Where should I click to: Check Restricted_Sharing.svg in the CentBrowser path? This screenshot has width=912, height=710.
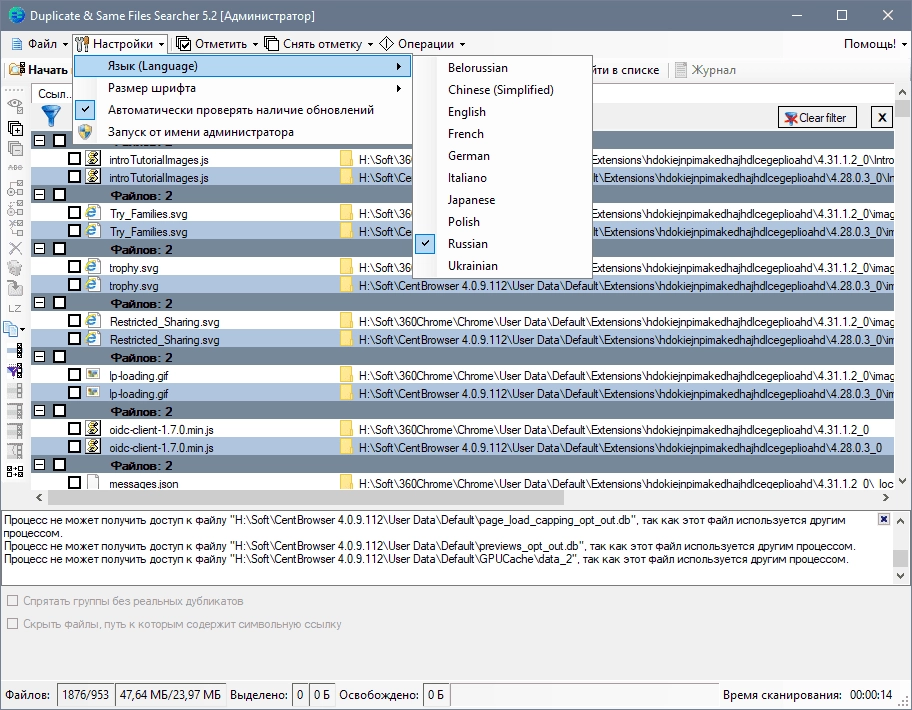pyautogui.click(x=74, y=338)
